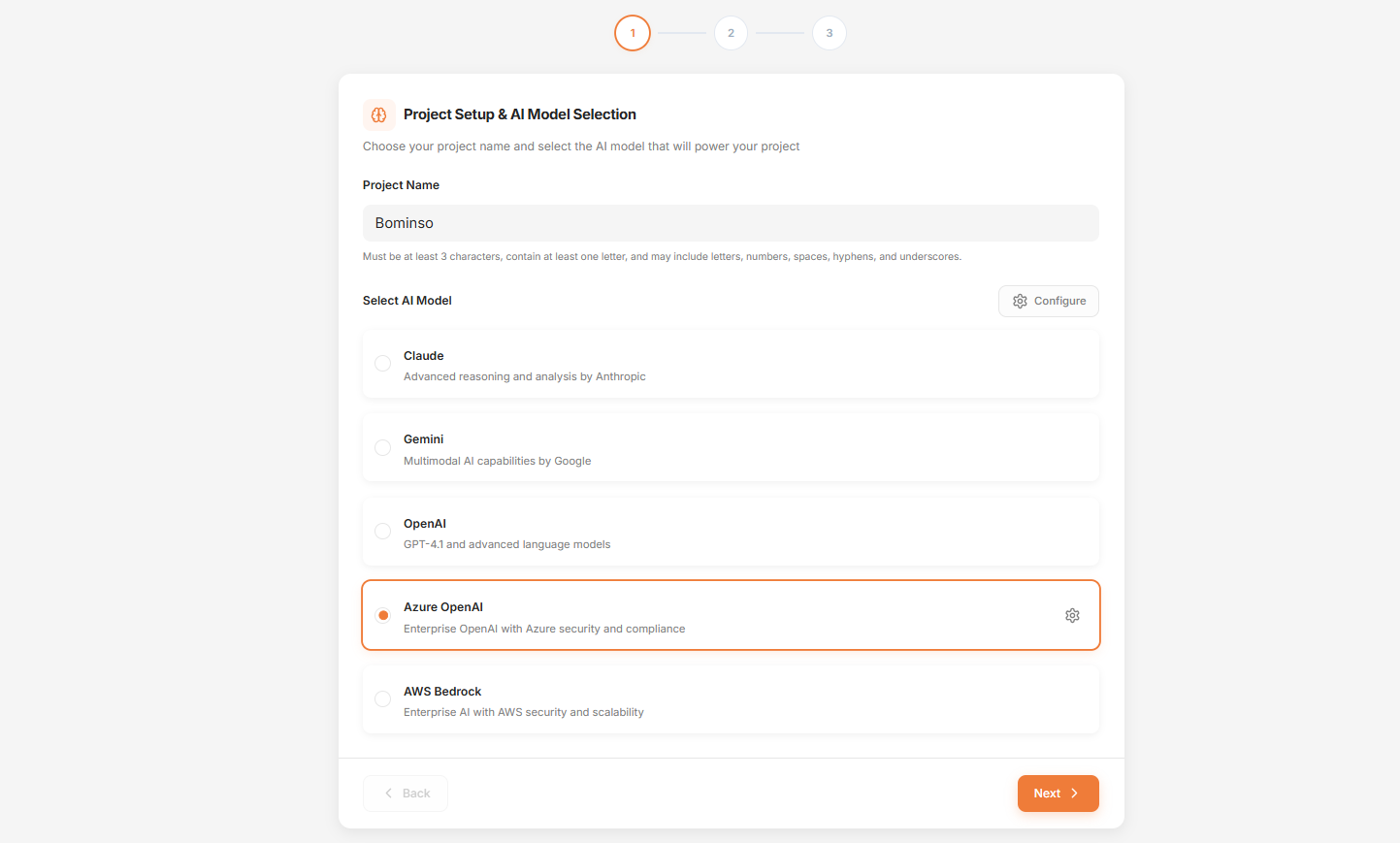The height and width of the screenshot is (843, 1400).
Task: Open Azure OpenAI gear settings icon
Action: (1072, 615)
